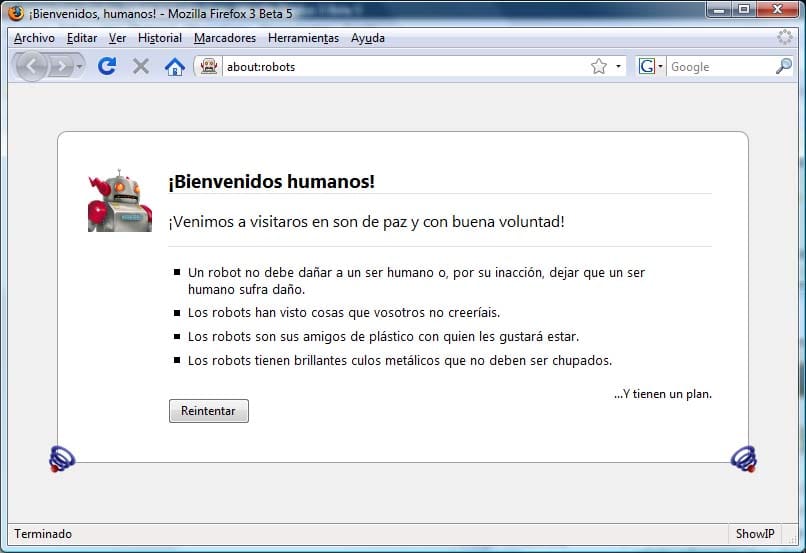Expand the address bar history dropdown

pyautogui.click(x=618, y=66)
